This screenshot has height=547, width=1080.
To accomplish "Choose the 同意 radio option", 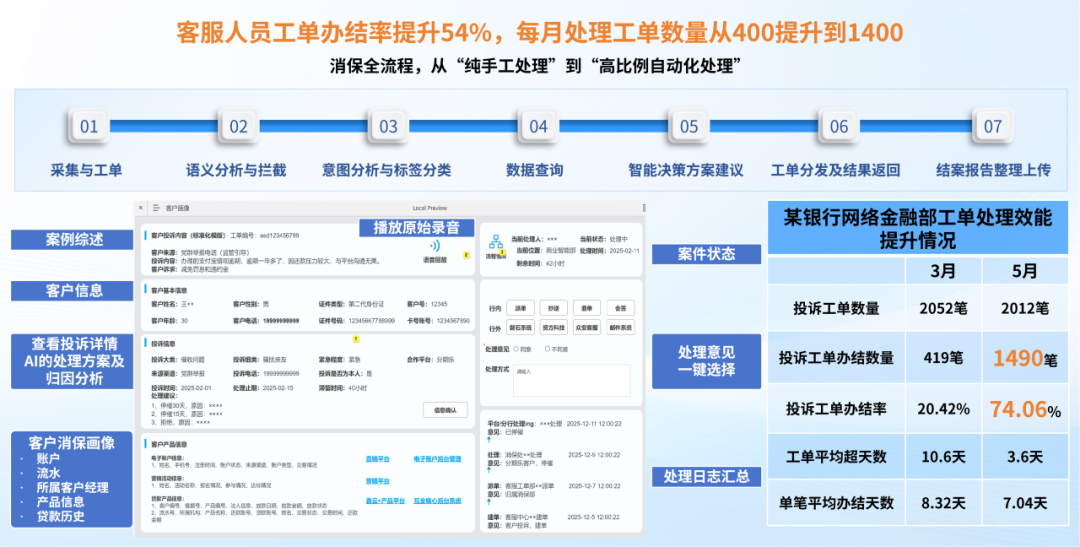I will point(517,349).
